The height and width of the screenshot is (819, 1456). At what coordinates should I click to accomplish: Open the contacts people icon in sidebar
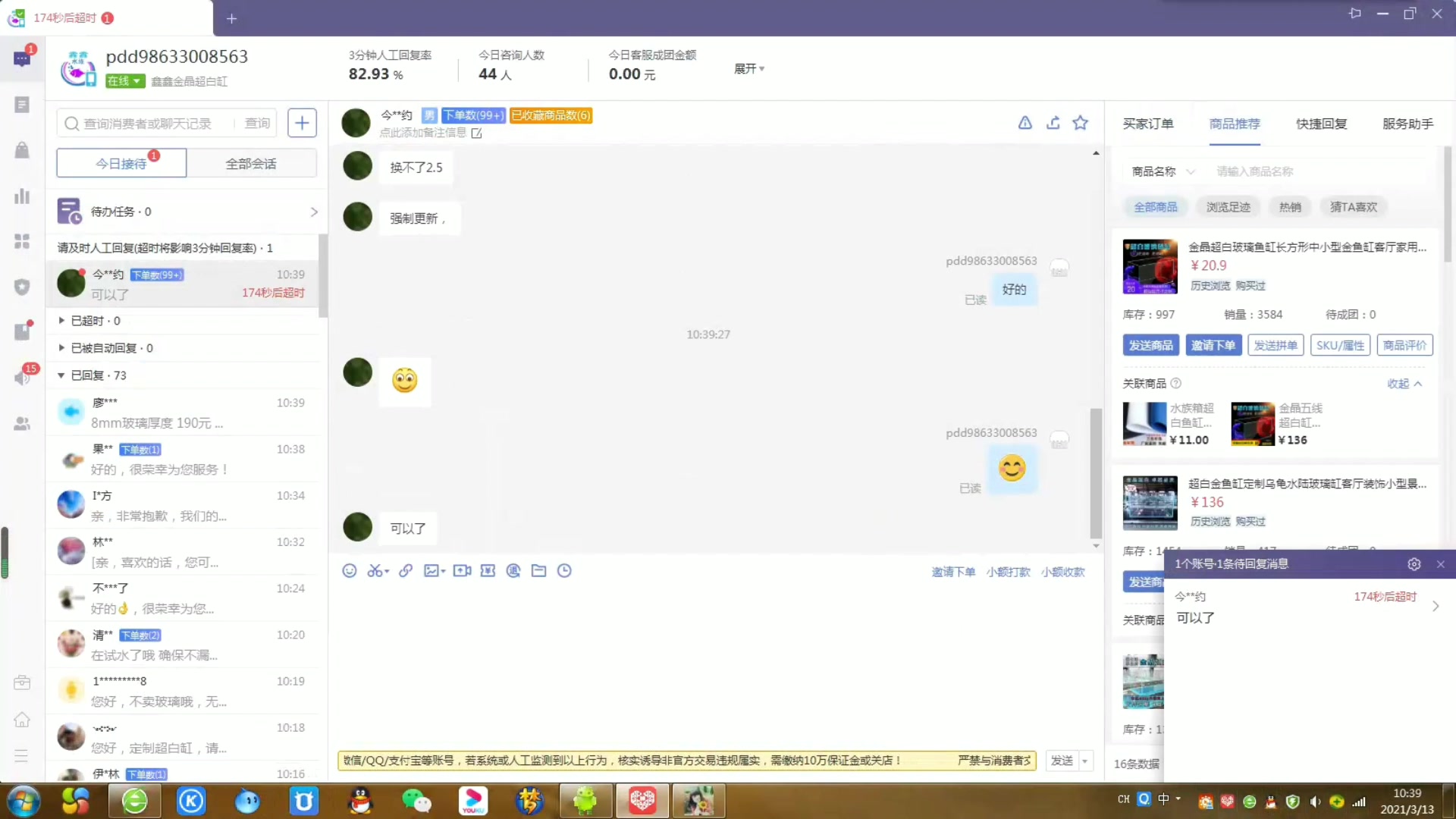point(22,424)
